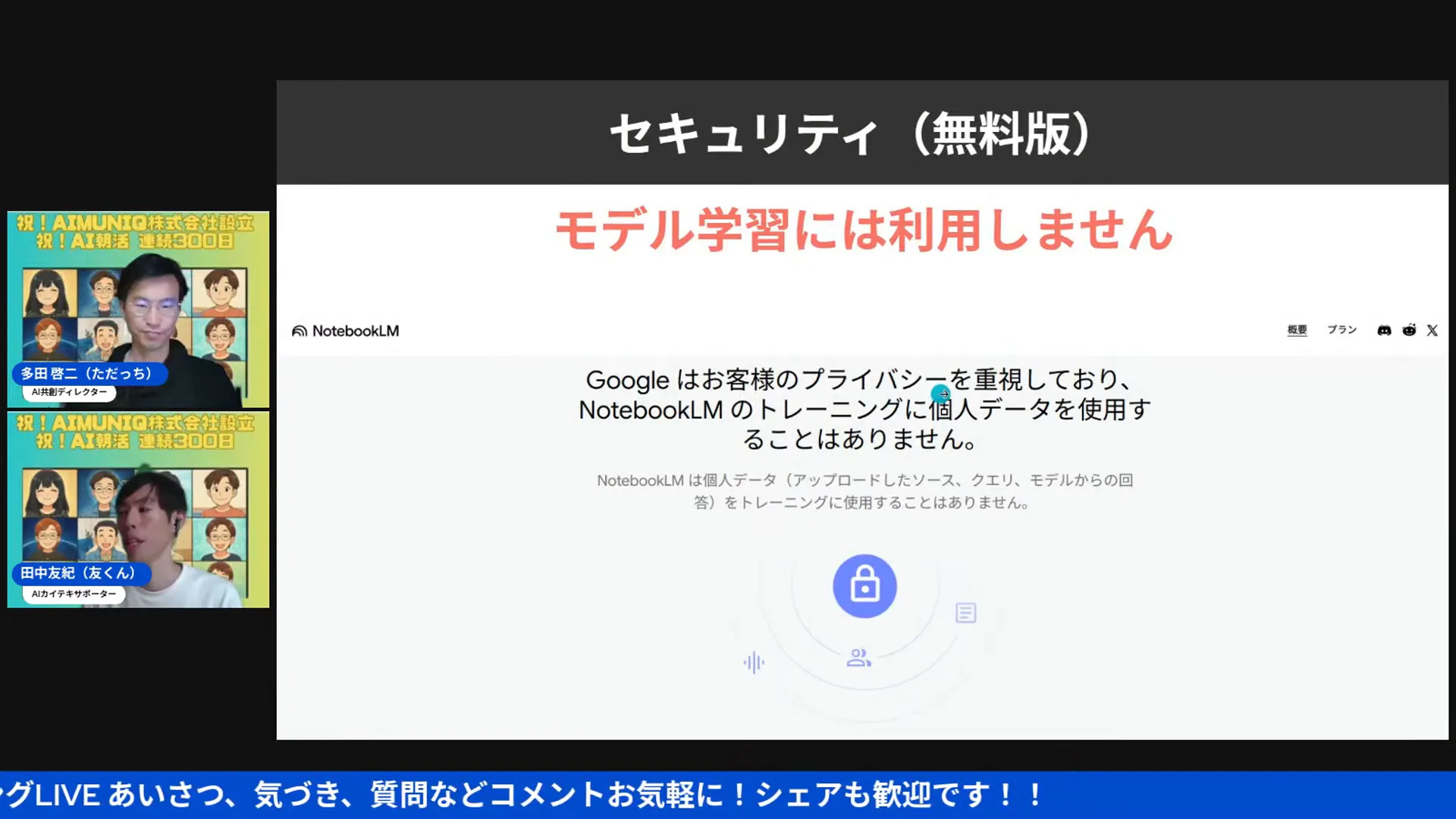The width and height of the screenshot is (1456, 819).
Task: Open the Reddit icon link
Action: point(1409,330)
